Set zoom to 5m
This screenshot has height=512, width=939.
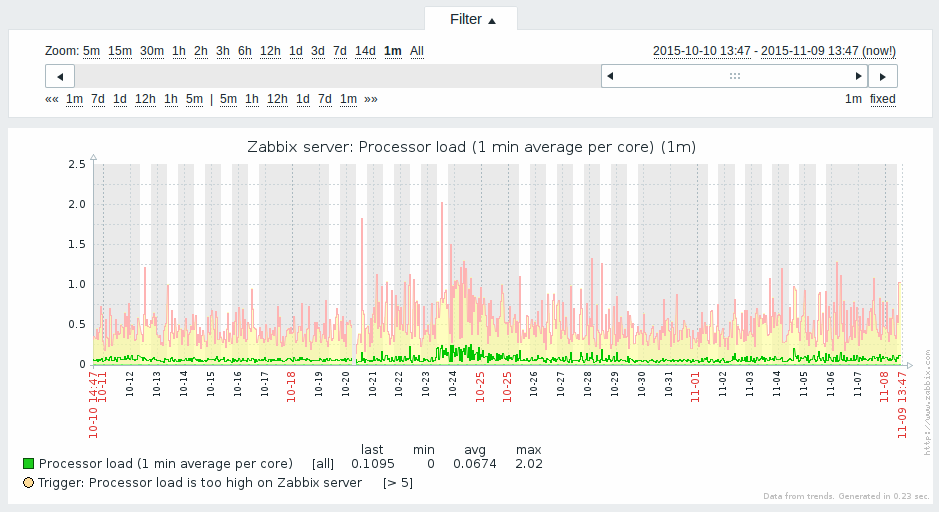click(91, 51)
